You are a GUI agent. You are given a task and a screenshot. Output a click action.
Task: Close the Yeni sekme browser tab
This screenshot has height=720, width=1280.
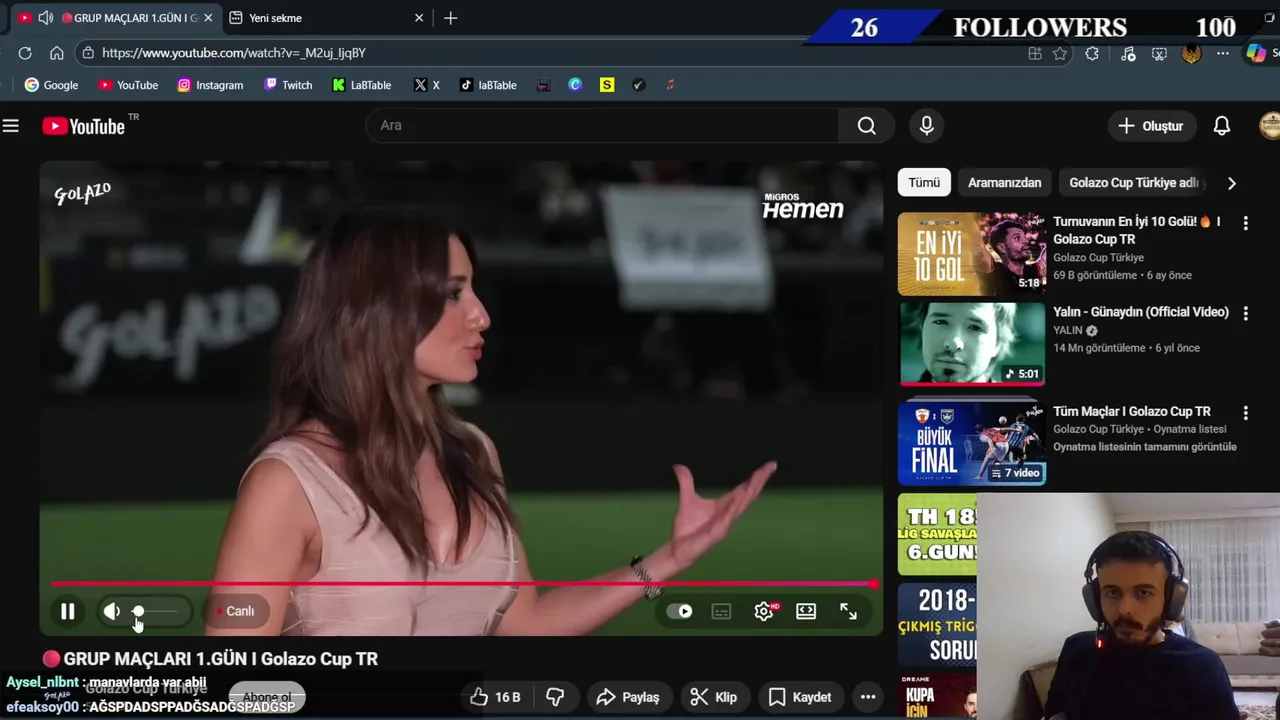[419, 18]
